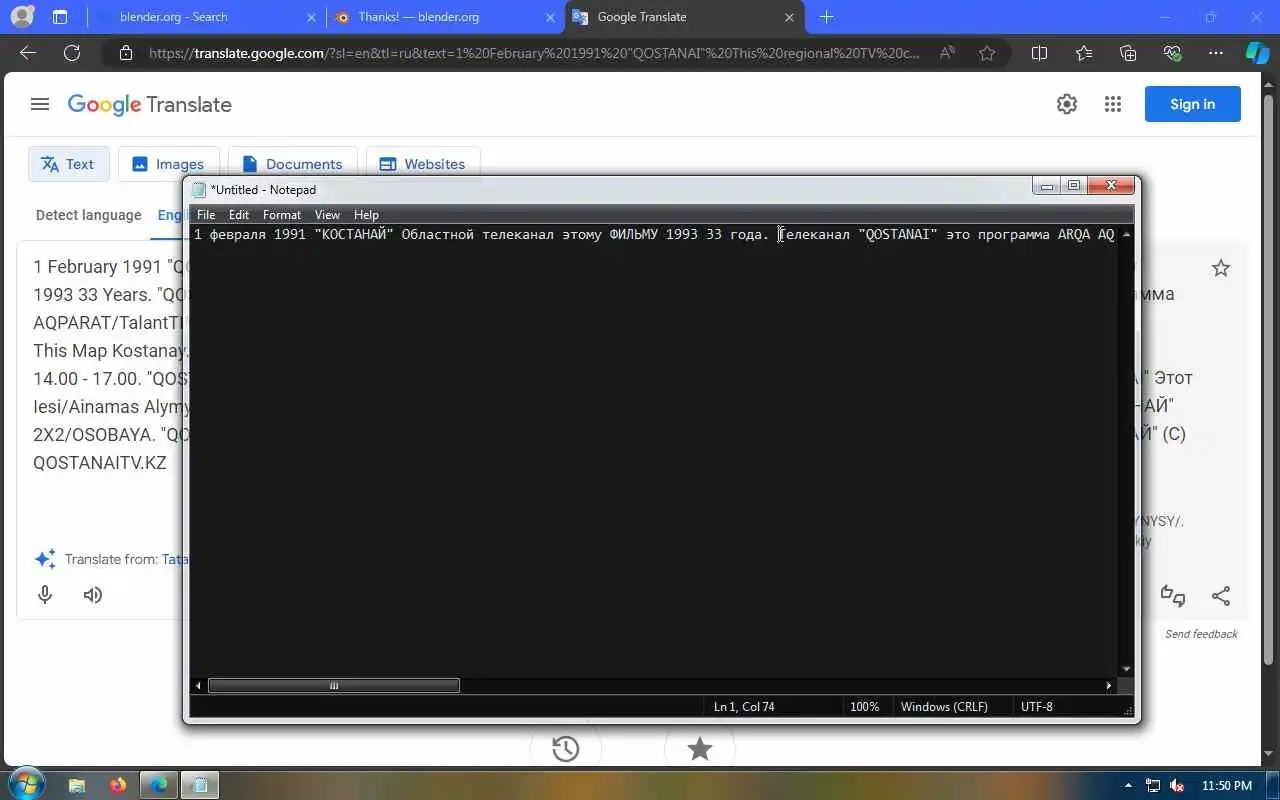Choose Detect language source option
The height and width of the screenshot is (800, 1280).
point(89,215)
